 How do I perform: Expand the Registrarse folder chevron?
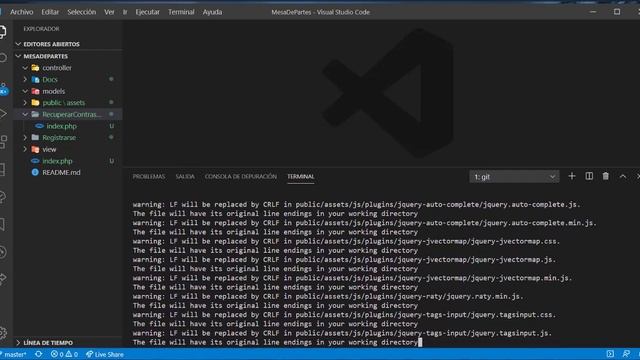(x=25, y=138)
